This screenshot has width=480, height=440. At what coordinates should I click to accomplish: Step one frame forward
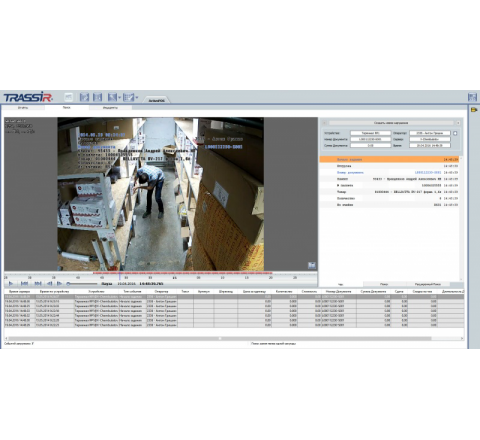(59, 283)
